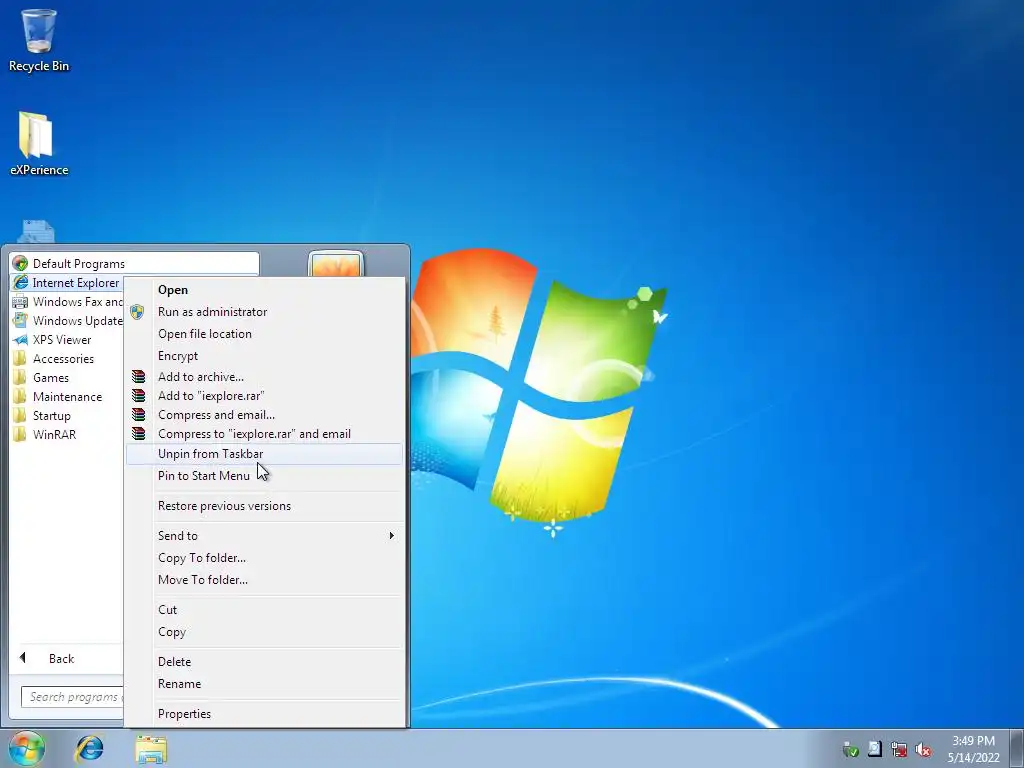Select the eXPerience folder on desktop
Screen dimensions: 1024x768
point(39,144)
